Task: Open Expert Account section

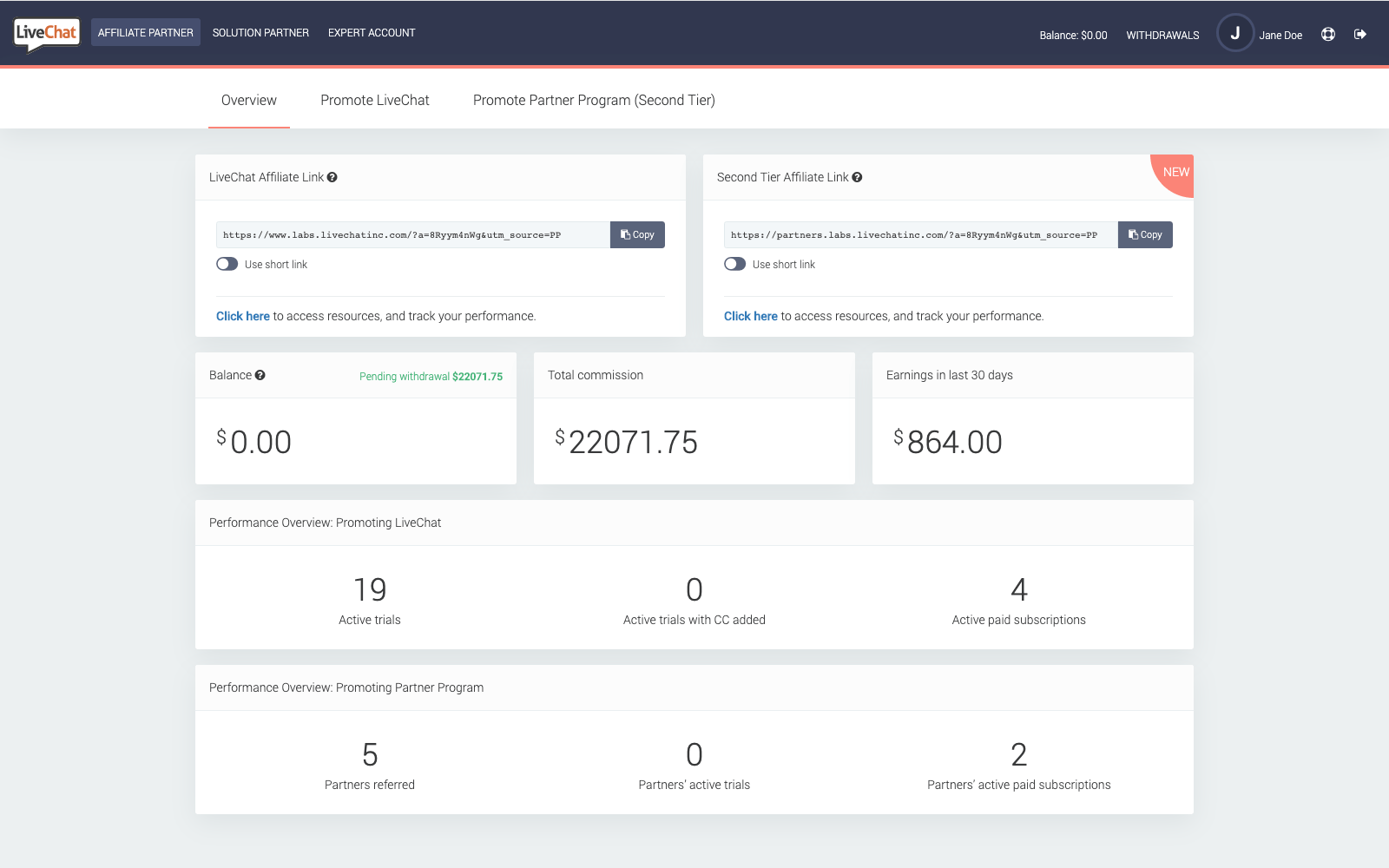Action: click(372, 33)
